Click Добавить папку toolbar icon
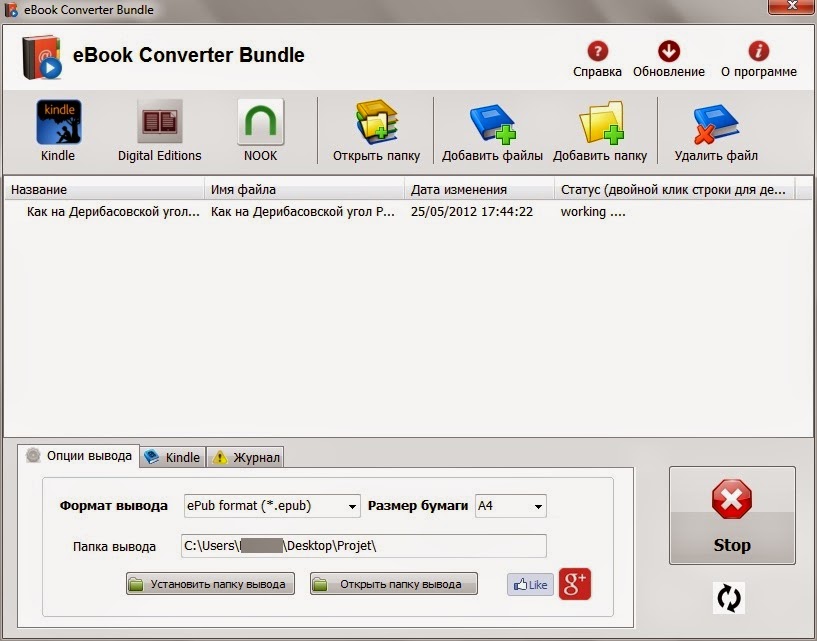817x641 pixels. pyautogui.click(x=601, y=122)
